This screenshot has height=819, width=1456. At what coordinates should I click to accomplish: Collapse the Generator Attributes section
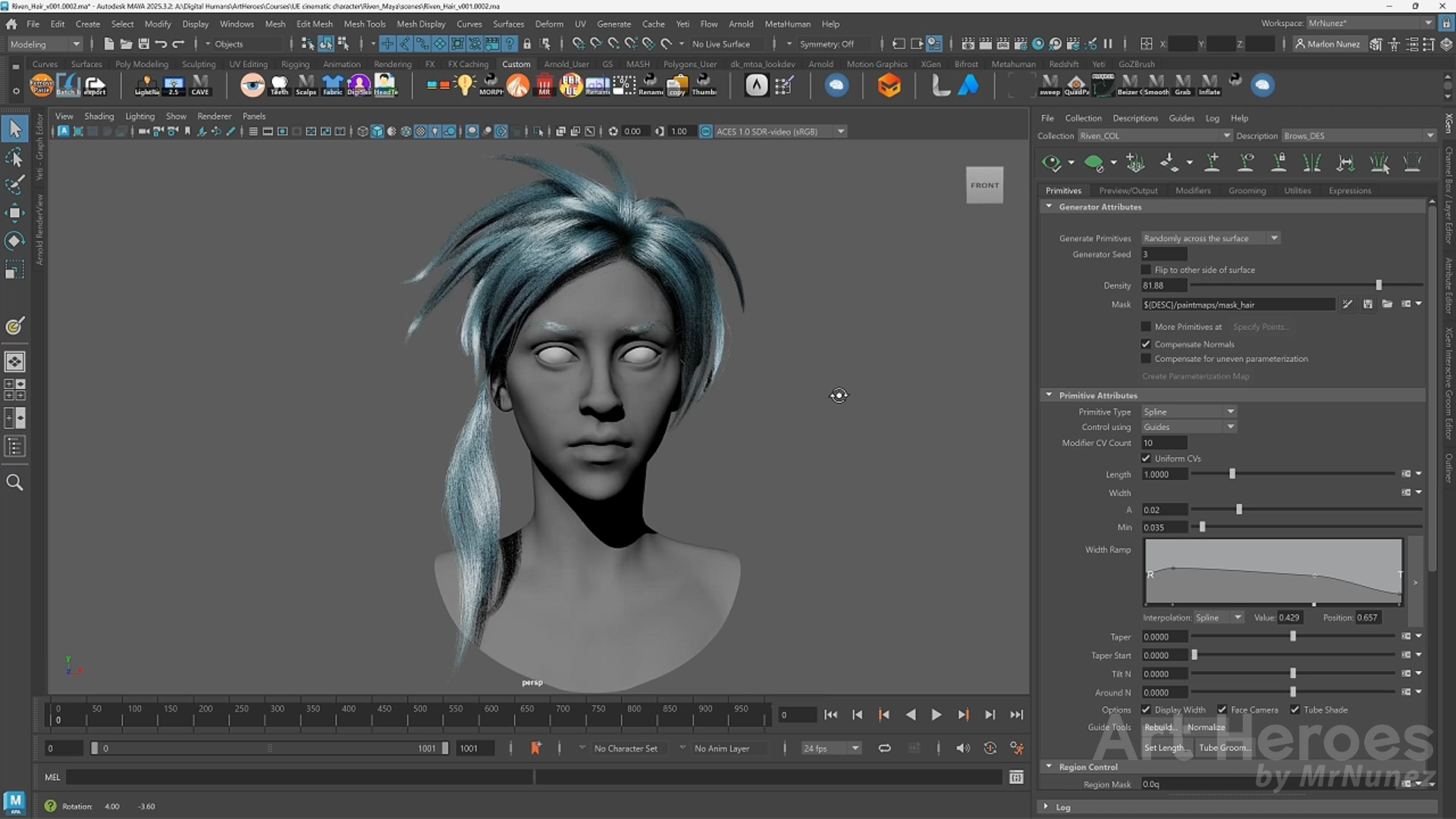1049,206
